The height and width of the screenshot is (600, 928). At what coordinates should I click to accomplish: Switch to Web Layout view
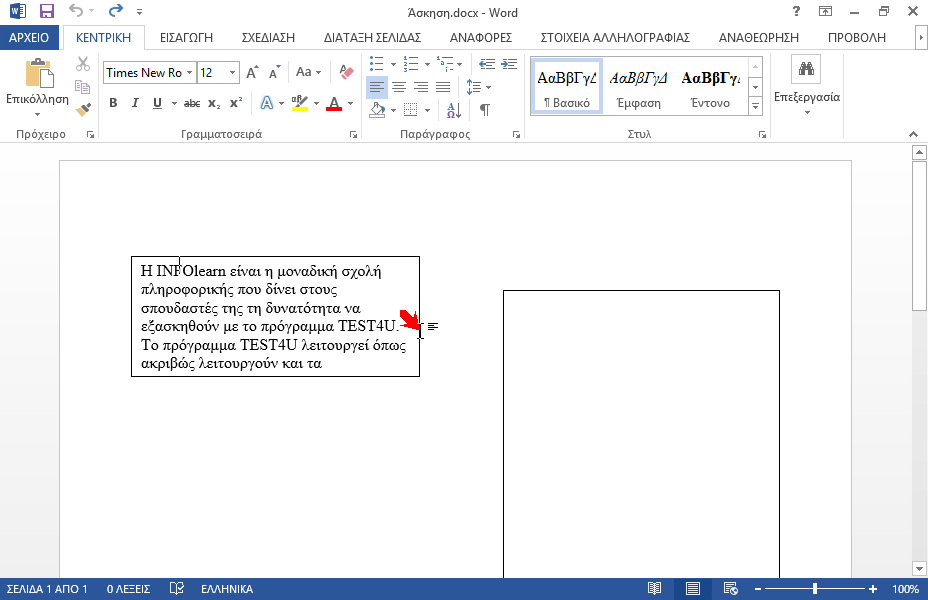pyautogui.click(x=731, y=589)
